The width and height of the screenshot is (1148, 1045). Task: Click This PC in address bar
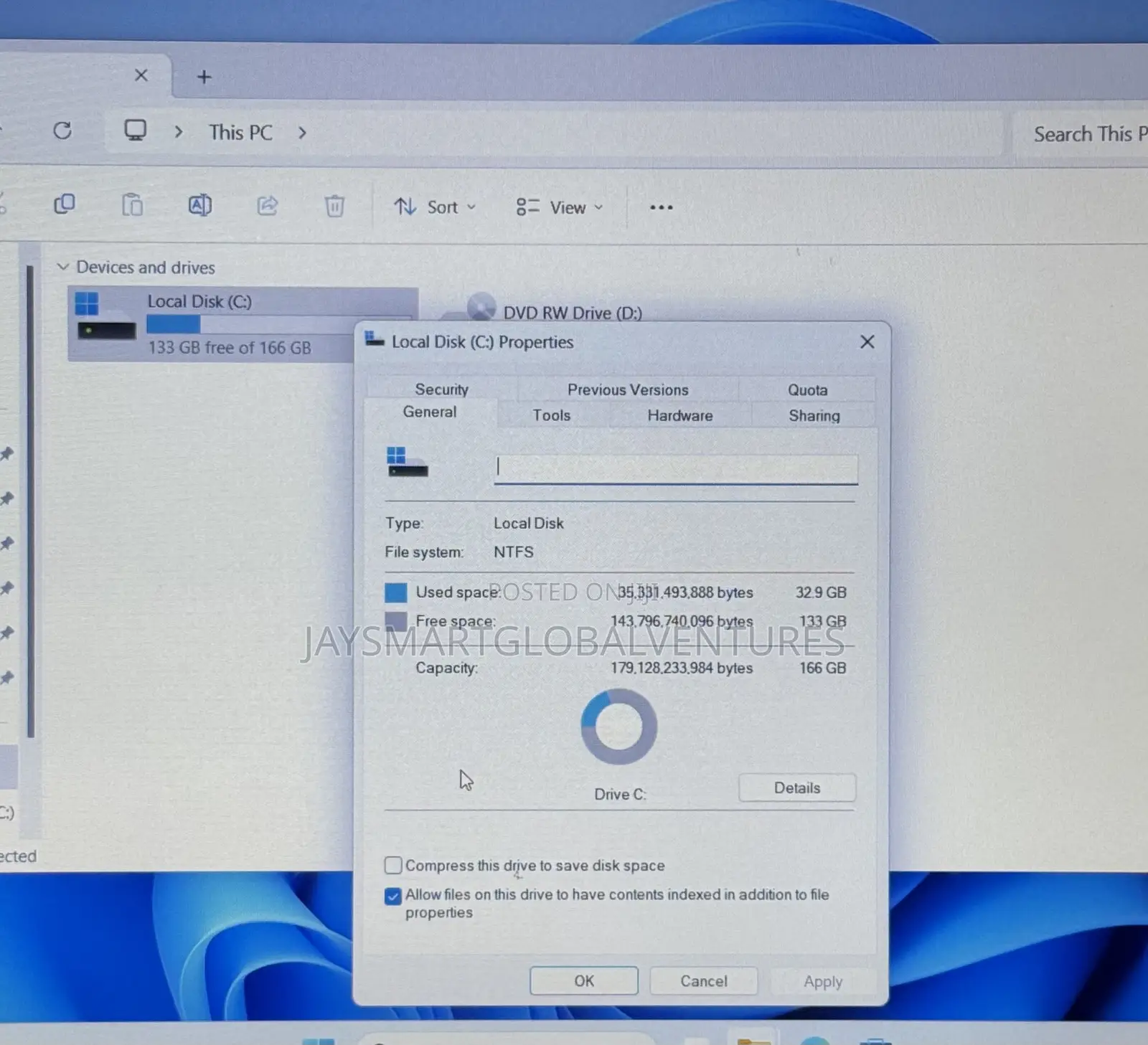pyautogui.click(x=240, y=133)
